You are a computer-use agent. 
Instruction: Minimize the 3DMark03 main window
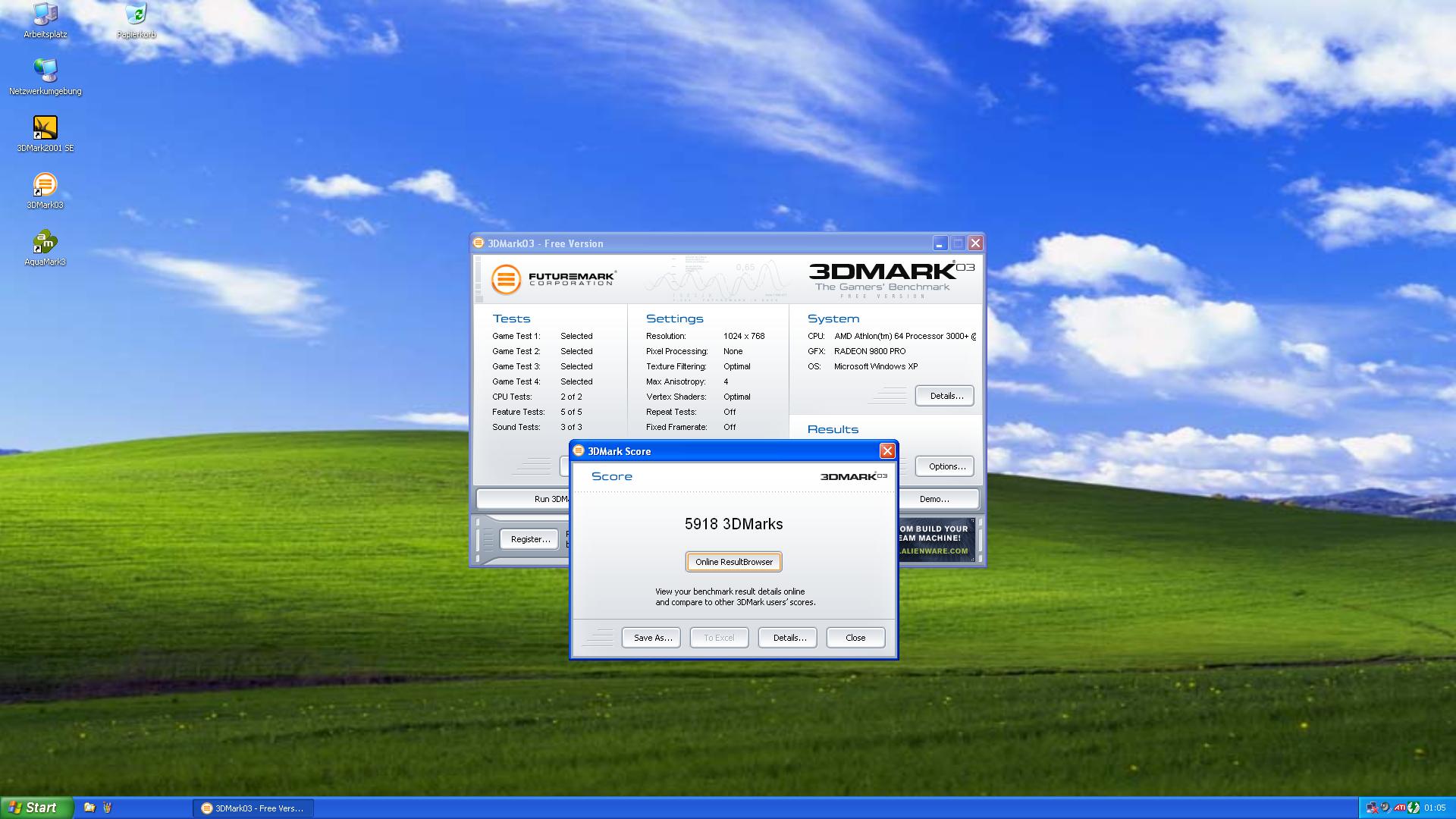pos(940,243)
